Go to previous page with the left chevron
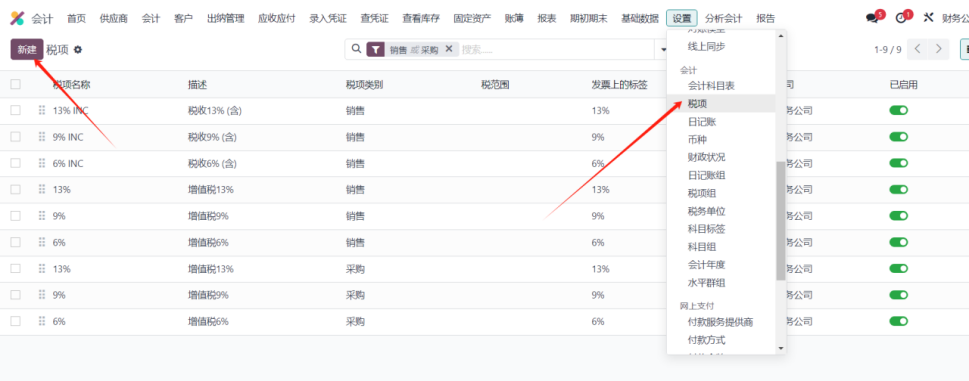Viewport: 969px width, 381px height. click(918, 49)
